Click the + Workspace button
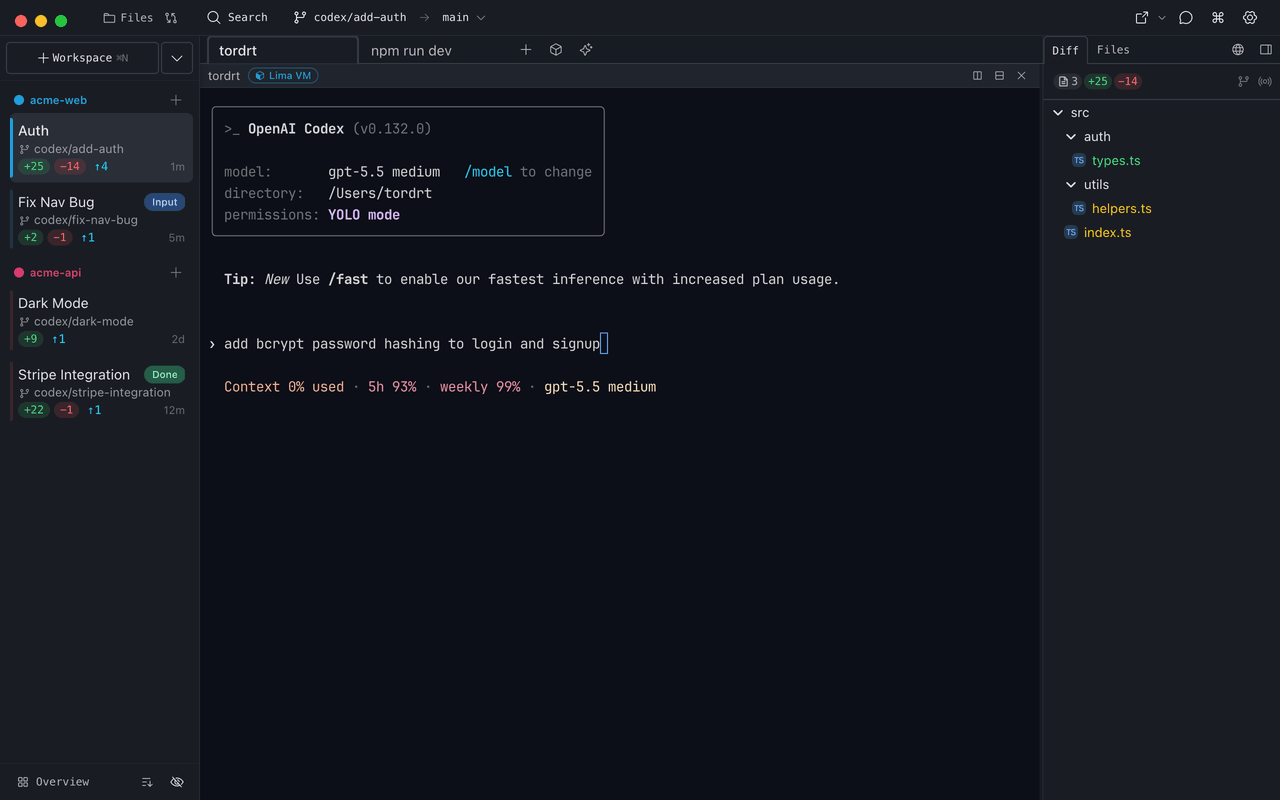 pyautogui.click(x=82, y=58)
